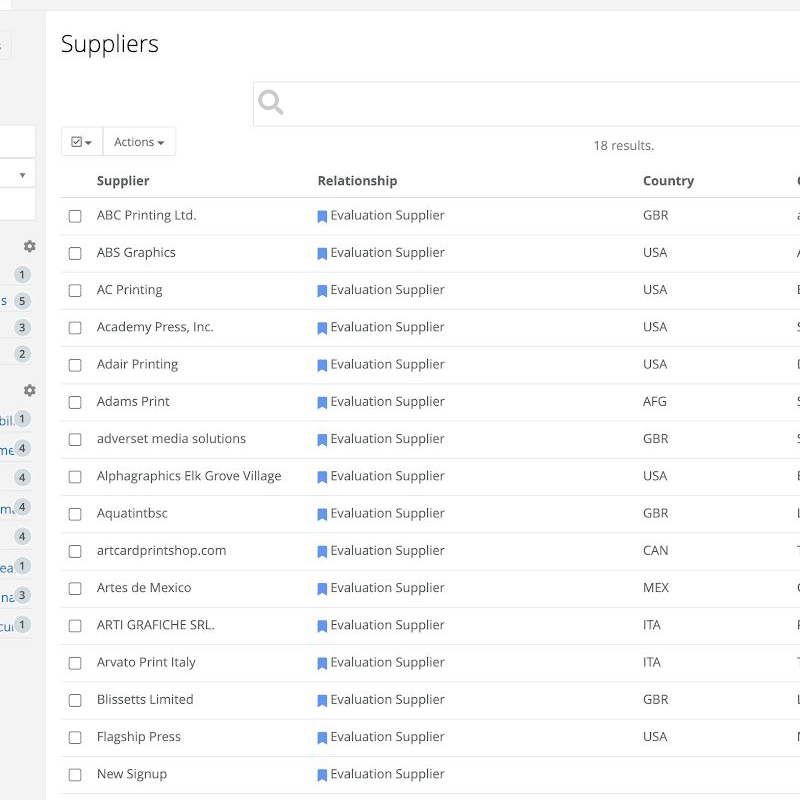Tick the checkbox for ABC Printing Ltd.
This screenshot has height=800, width=800.
tap(75, 216)
